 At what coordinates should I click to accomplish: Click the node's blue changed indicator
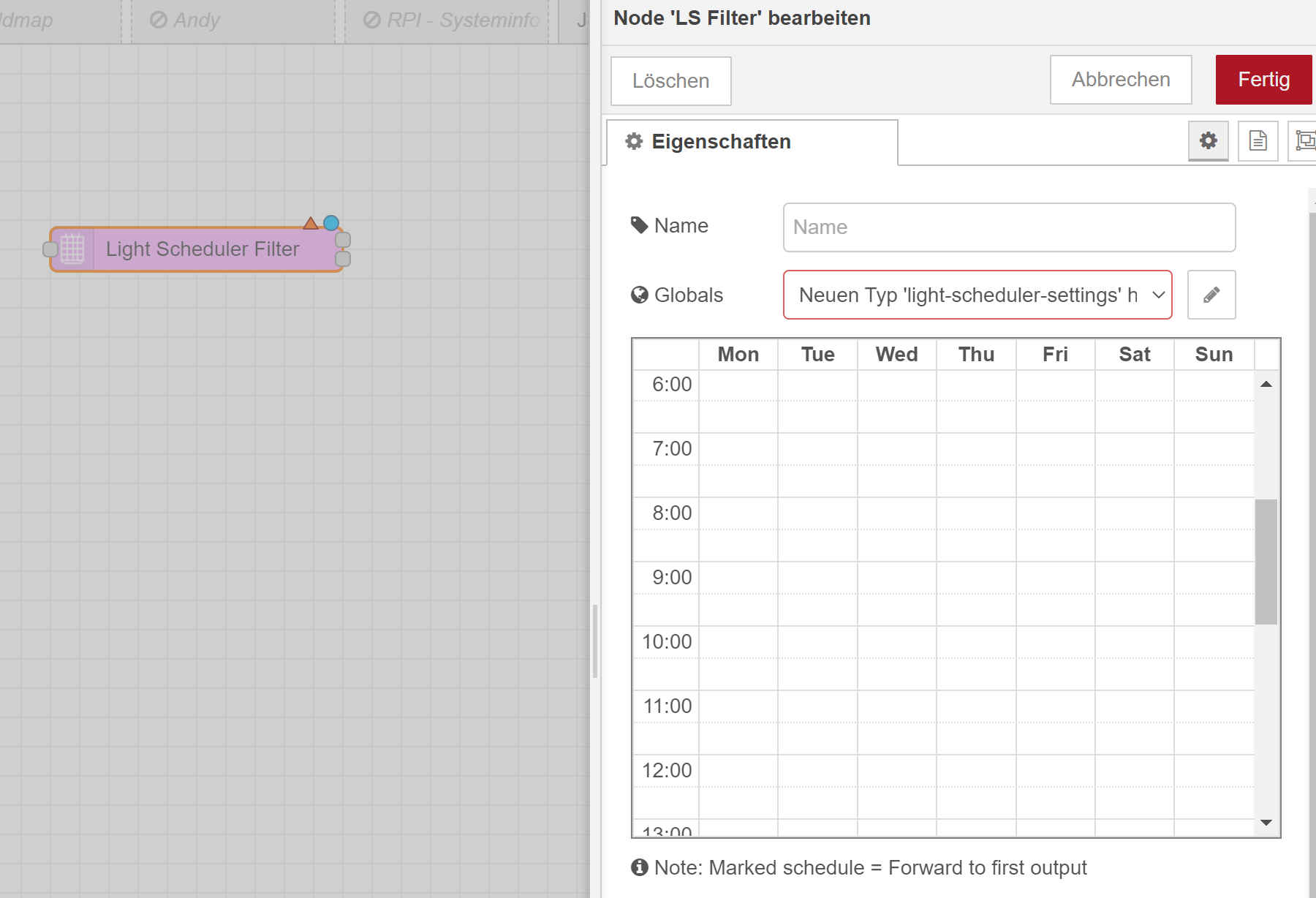(331, 223)
